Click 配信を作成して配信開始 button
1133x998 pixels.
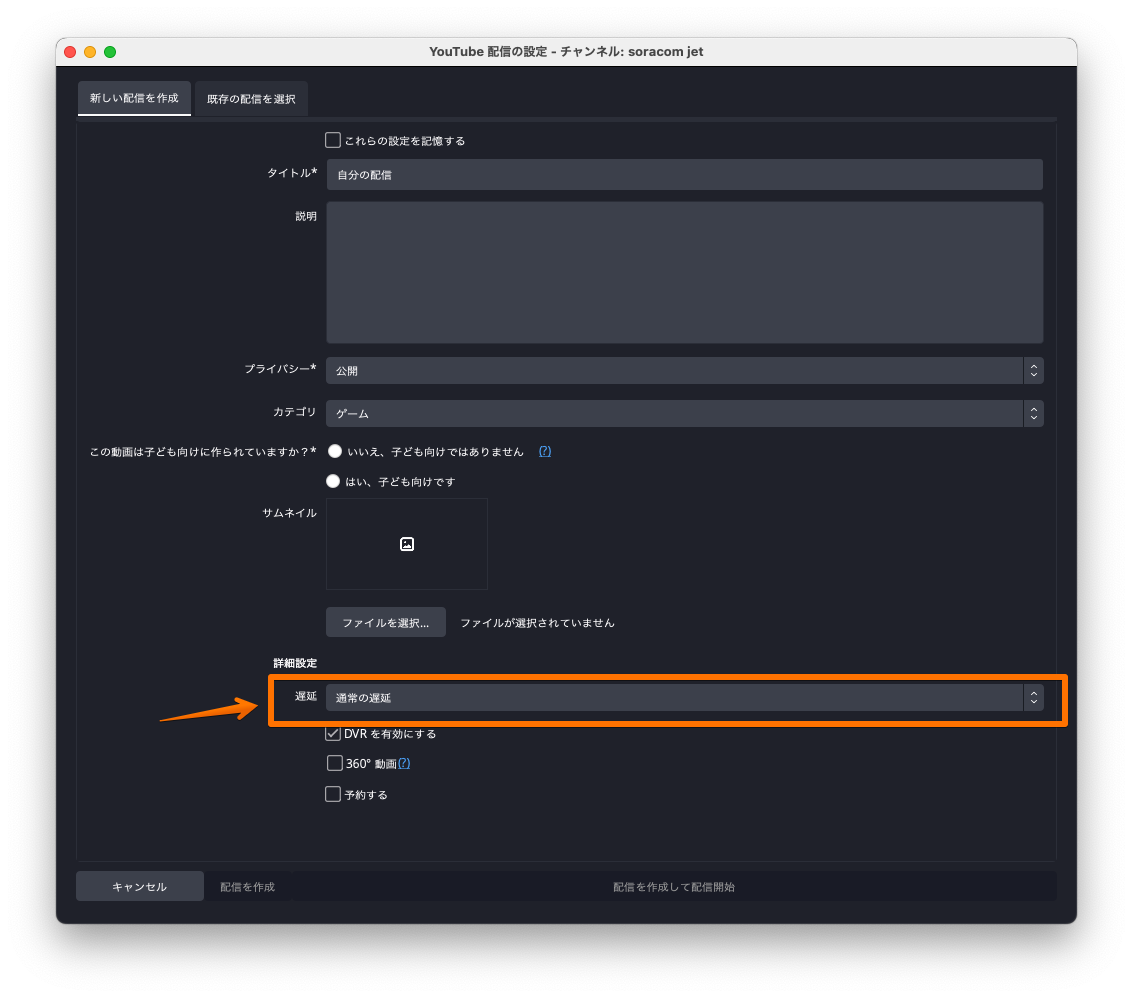point(673,887)
